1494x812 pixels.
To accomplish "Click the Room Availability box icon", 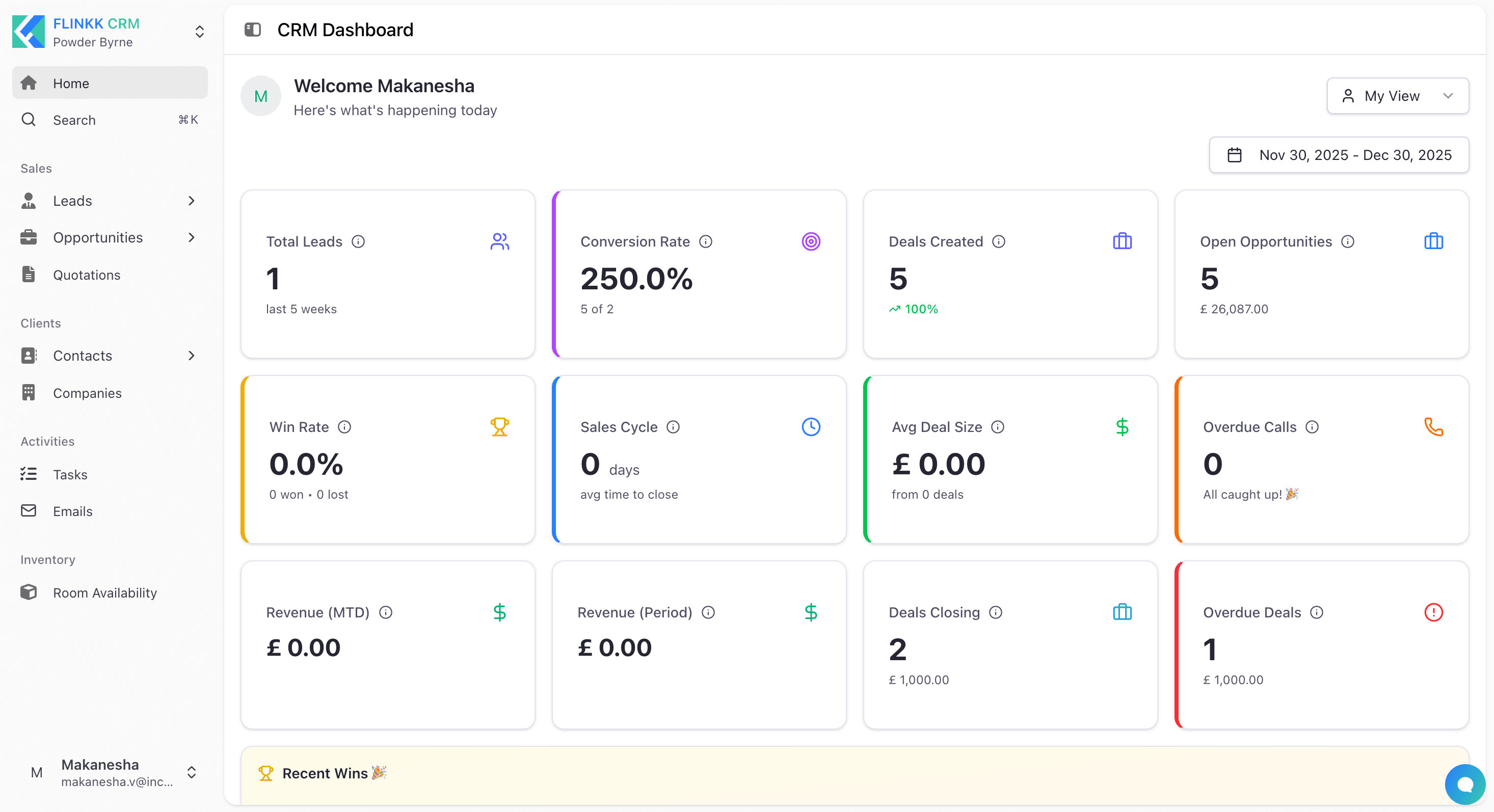I will [29, 592].
